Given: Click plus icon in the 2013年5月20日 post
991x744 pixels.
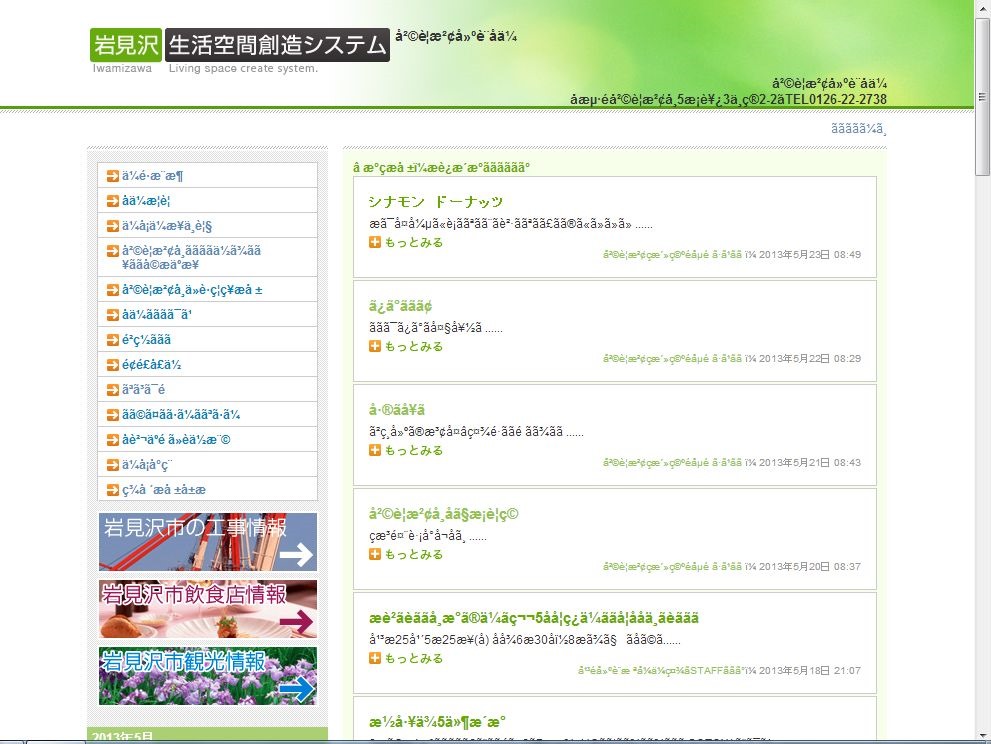Looking at the screenshot, I should click(x=375, y=554).
